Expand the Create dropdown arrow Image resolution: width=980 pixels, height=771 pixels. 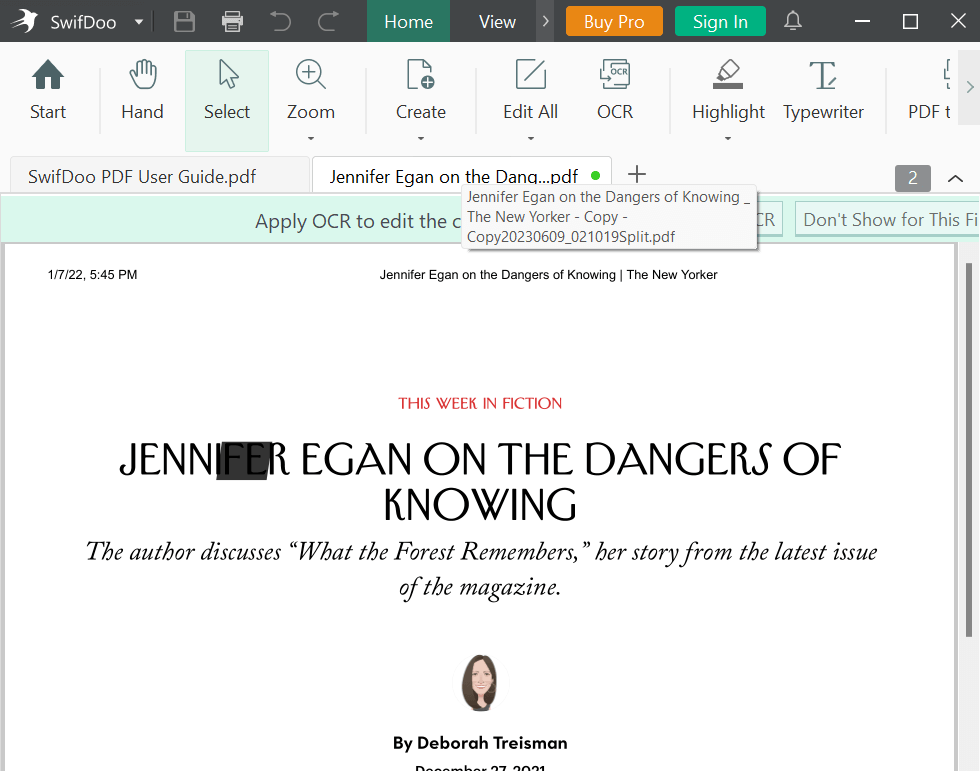point(421,138)
